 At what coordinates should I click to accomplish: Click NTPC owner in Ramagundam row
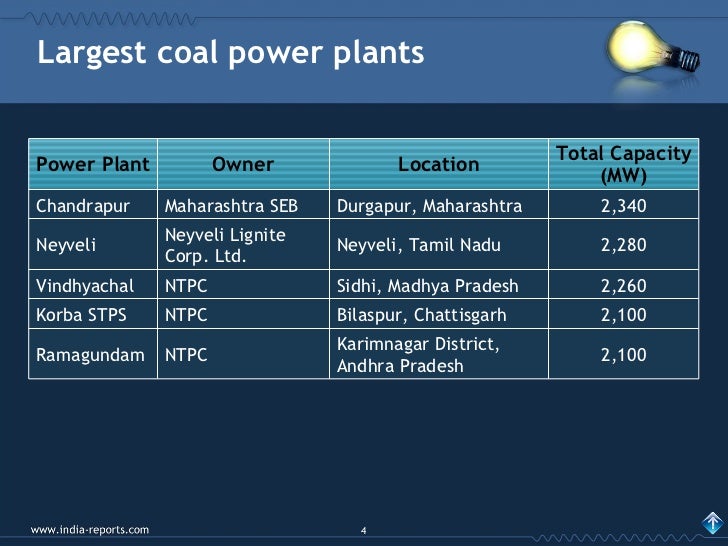click(x=243, y=354)
